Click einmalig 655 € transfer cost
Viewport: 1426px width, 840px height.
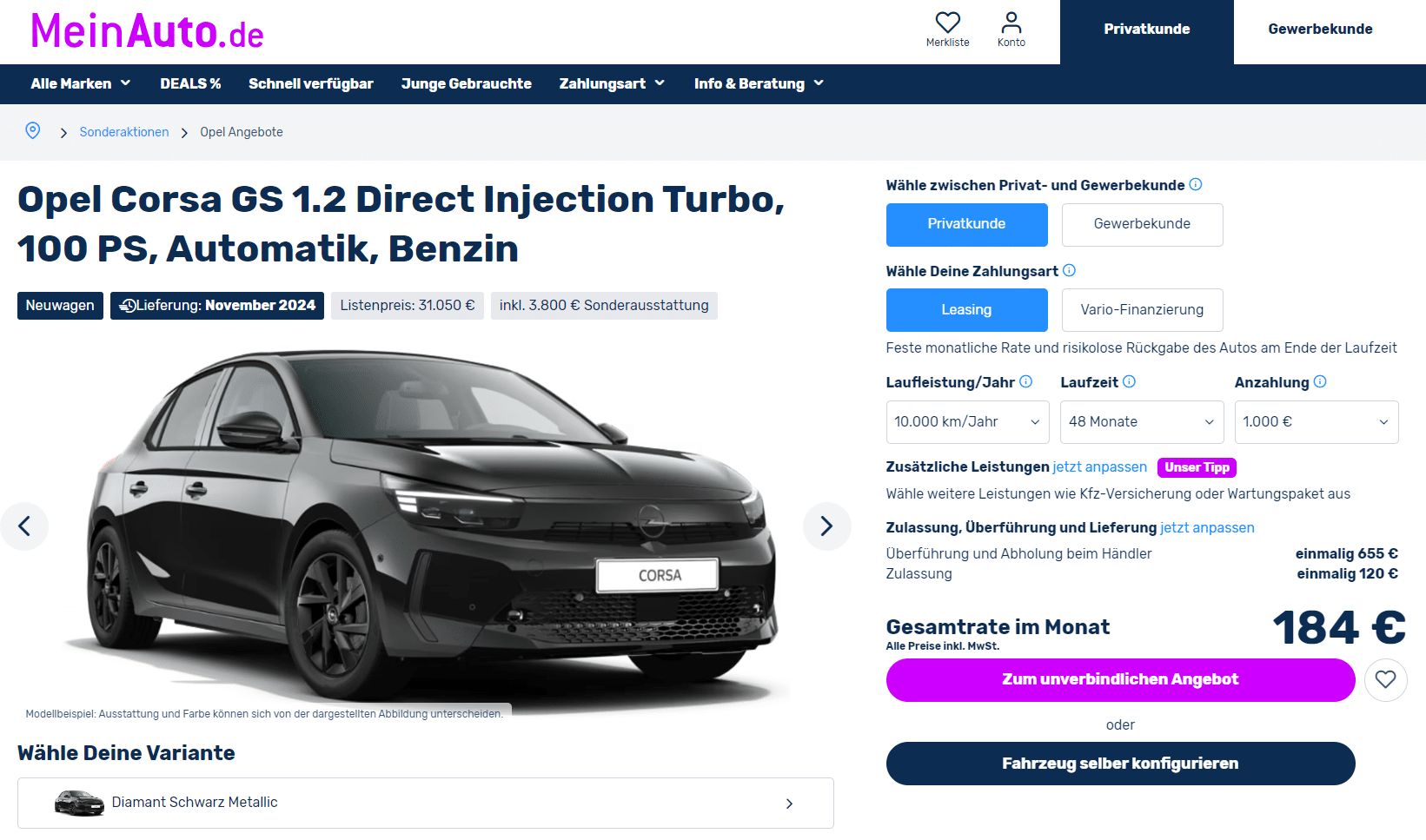(x=1346, y=554)
